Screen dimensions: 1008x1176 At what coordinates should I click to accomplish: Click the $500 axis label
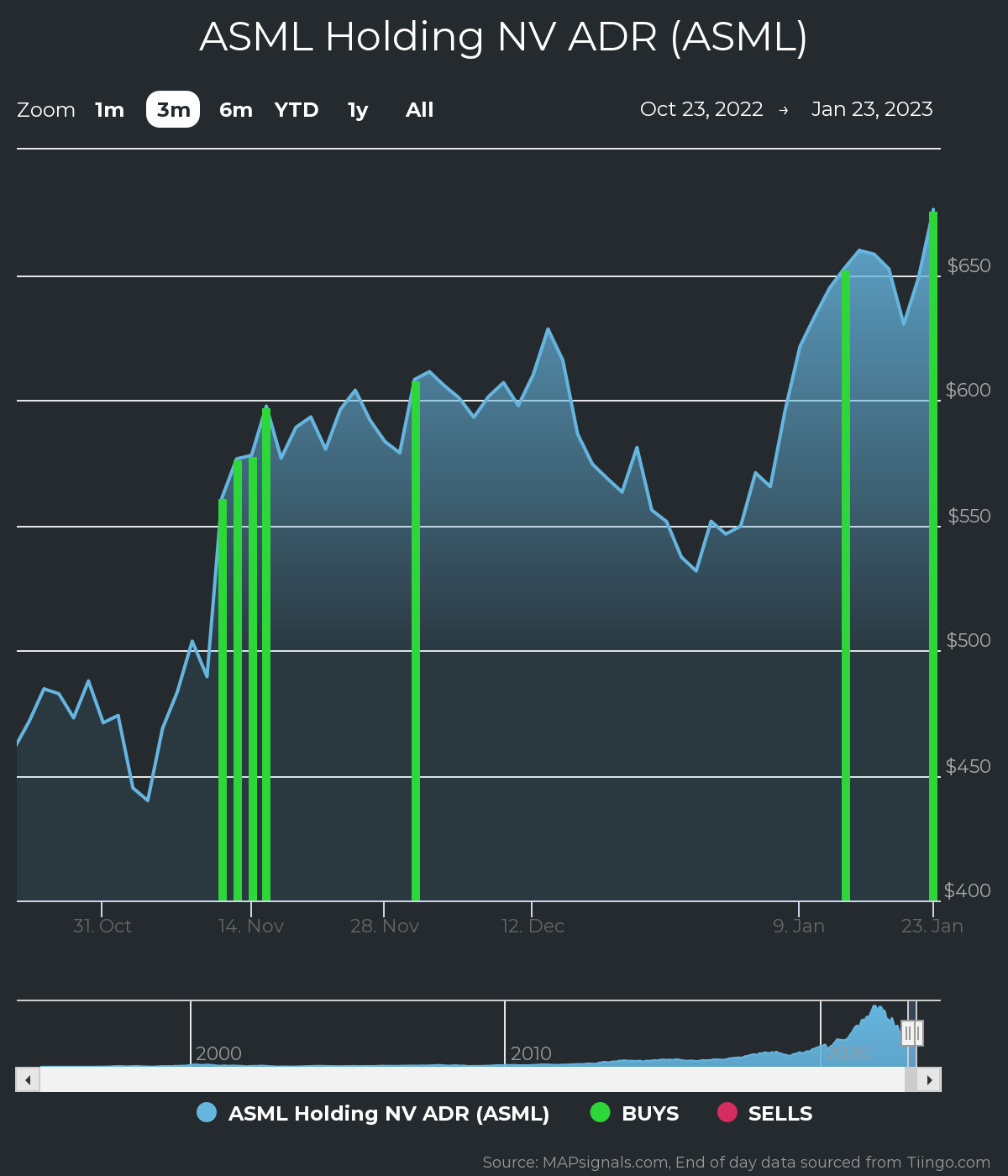pos(969,640)
